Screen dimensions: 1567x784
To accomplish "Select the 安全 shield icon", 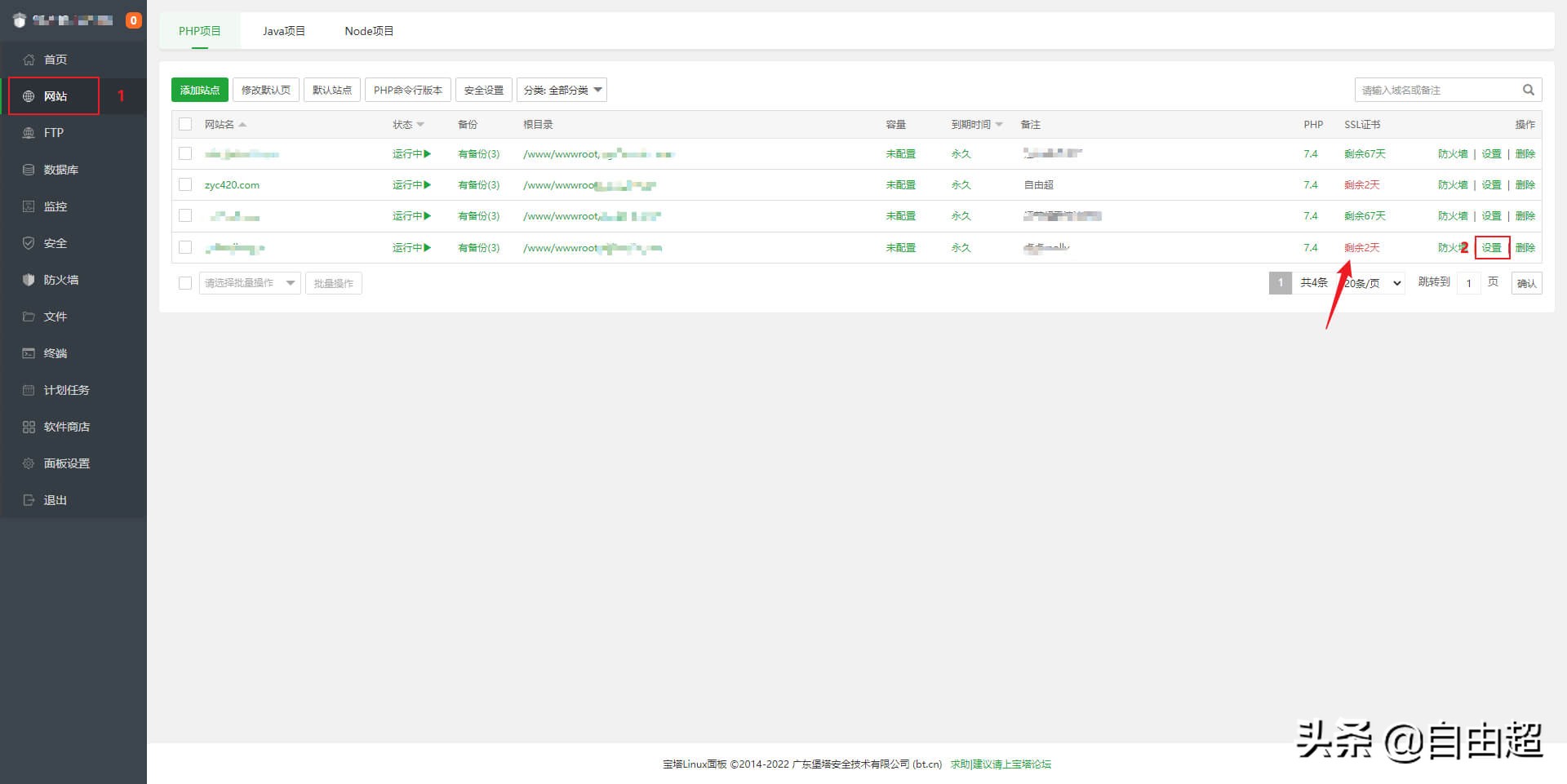I will pyautogui.click(x=29, y=243).
